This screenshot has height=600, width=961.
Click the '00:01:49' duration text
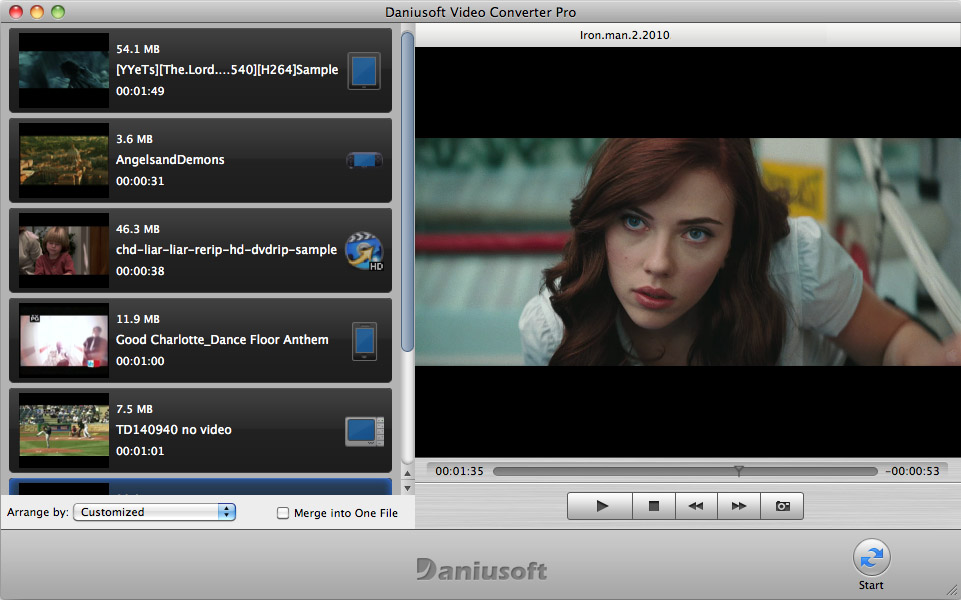(x=140, y=91)
